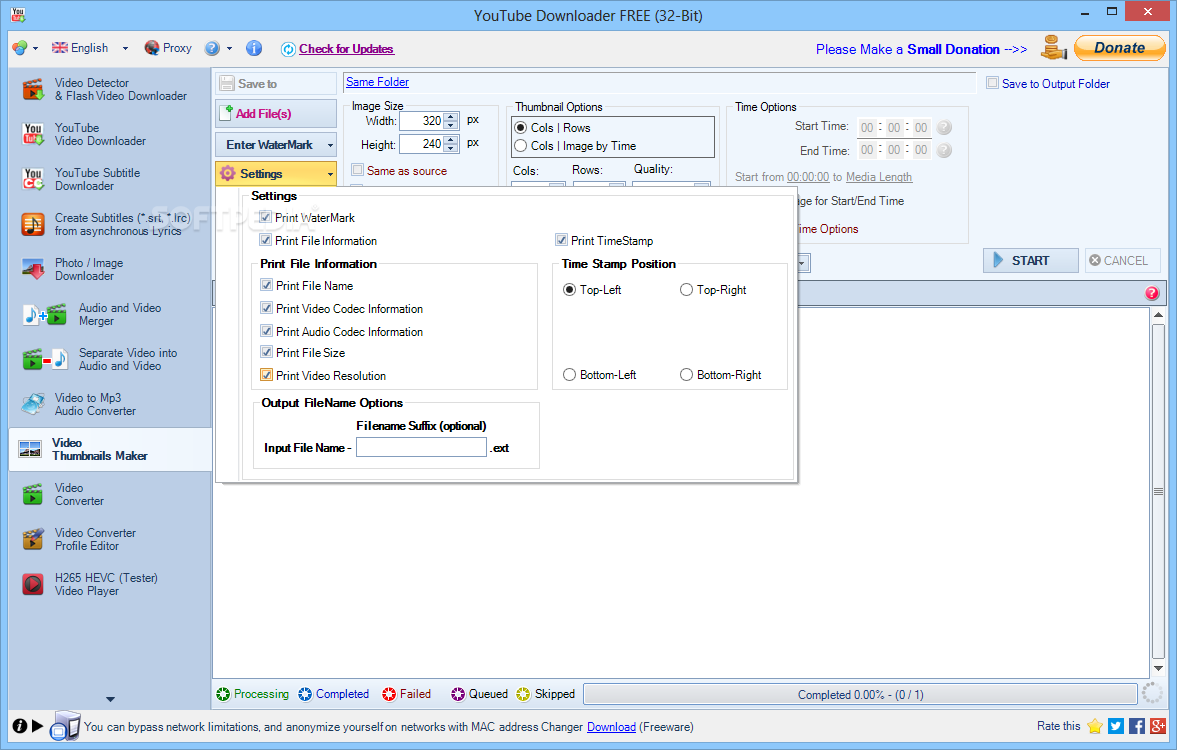Open Video Converter module

(x=109, y=495)
